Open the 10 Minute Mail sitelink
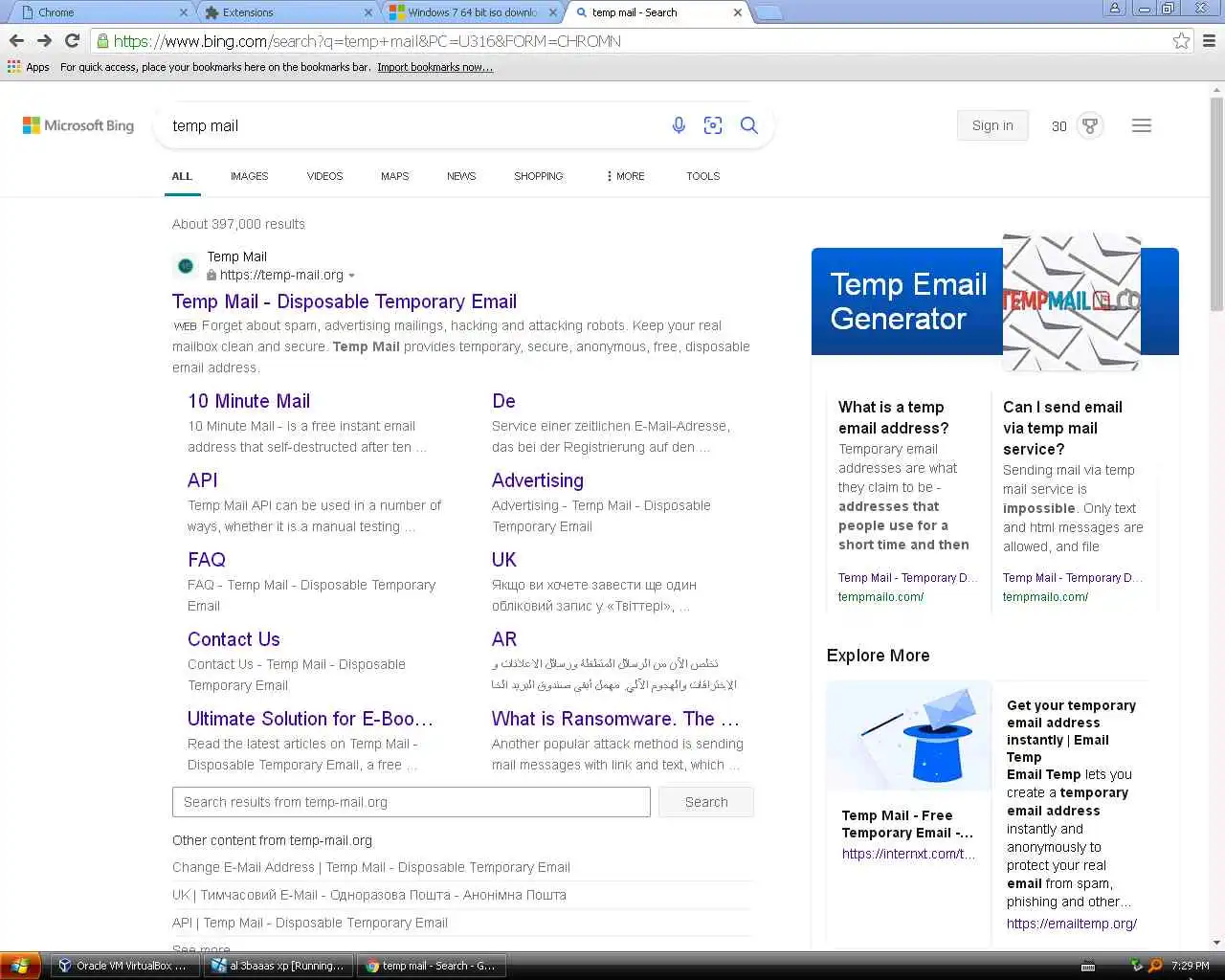 (x=249, y=401)
